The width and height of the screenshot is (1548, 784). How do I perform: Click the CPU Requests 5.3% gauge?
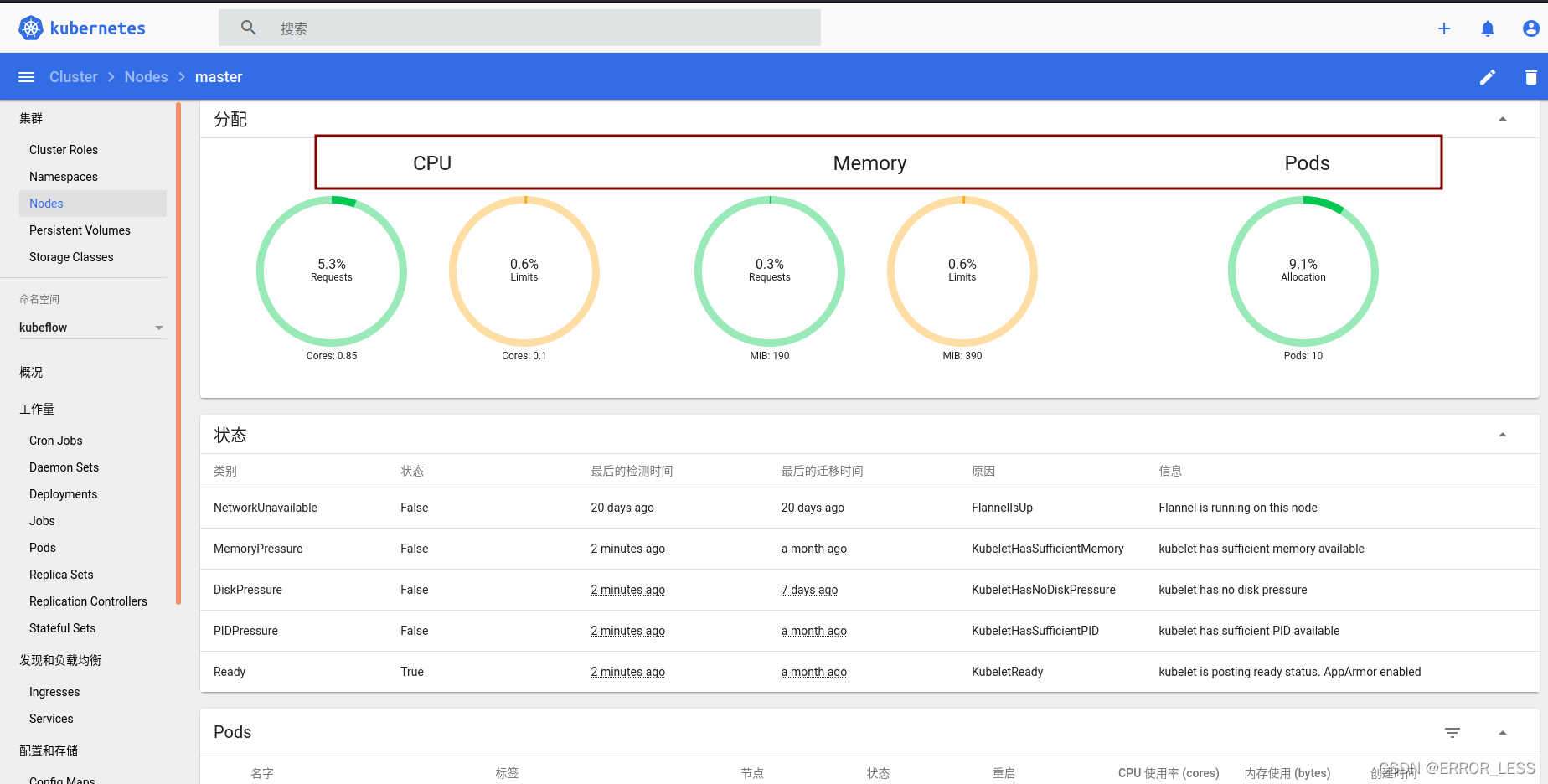pyautogui.click(x=332, y=271)
